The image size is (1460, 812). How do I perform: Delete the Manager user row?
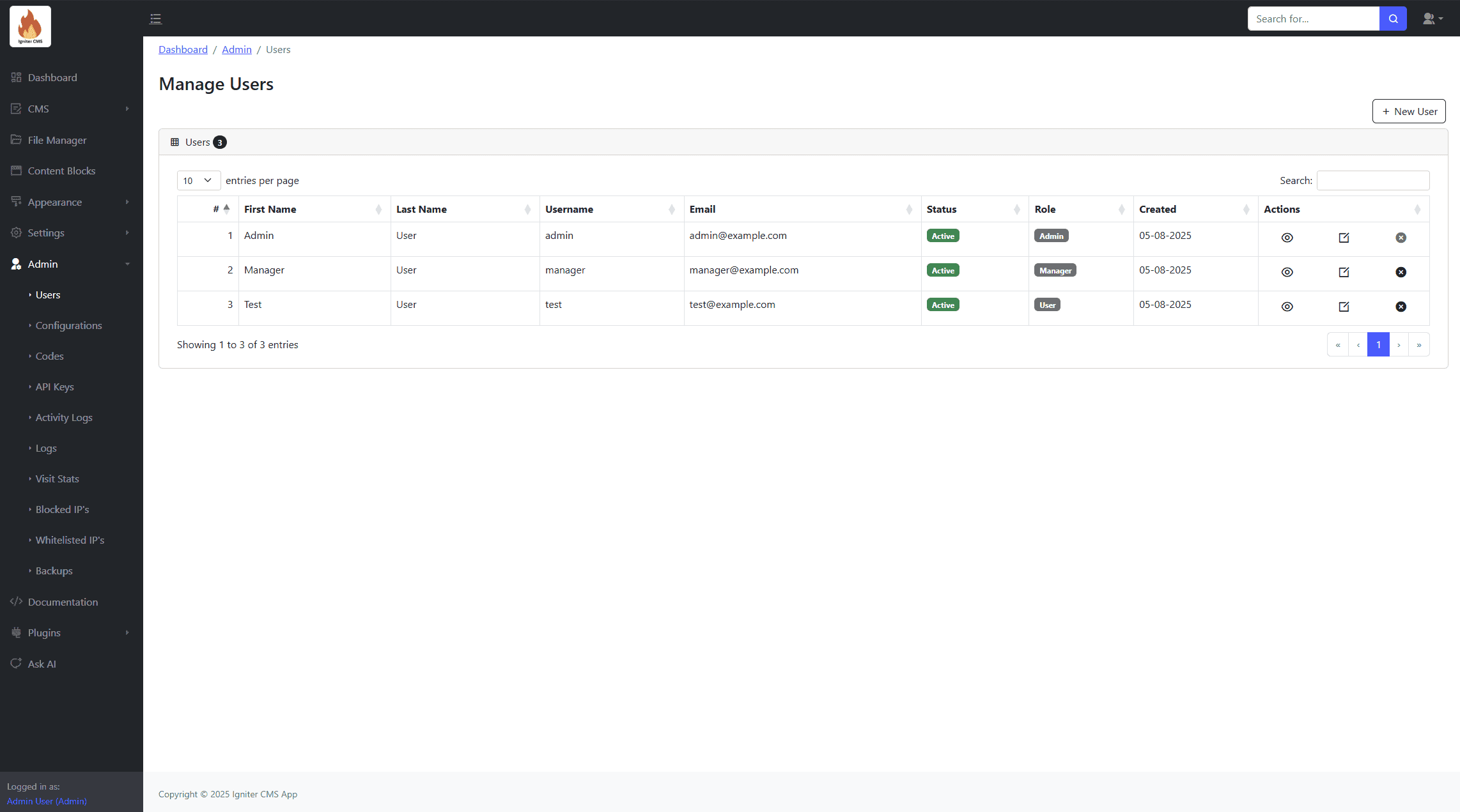1401,272
